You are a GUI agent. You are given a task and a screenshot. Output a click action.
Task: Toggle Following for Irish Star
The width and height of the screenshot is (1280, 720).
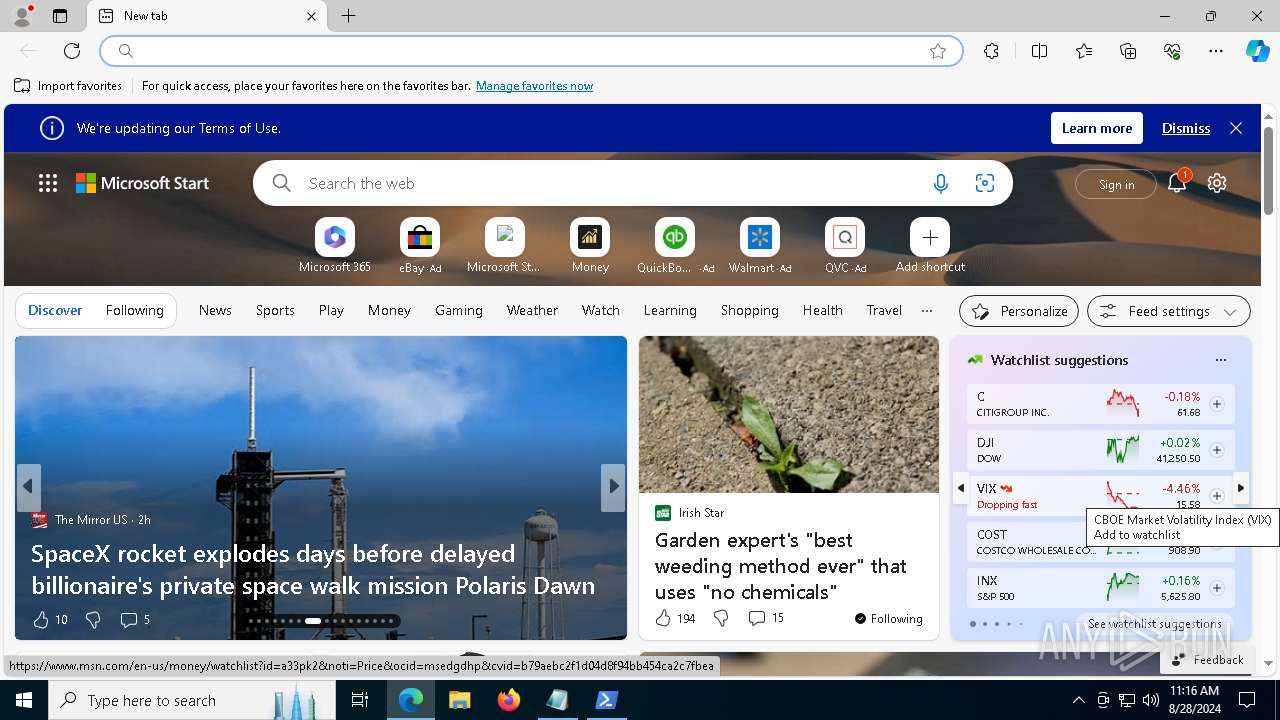tap(889, 618)
